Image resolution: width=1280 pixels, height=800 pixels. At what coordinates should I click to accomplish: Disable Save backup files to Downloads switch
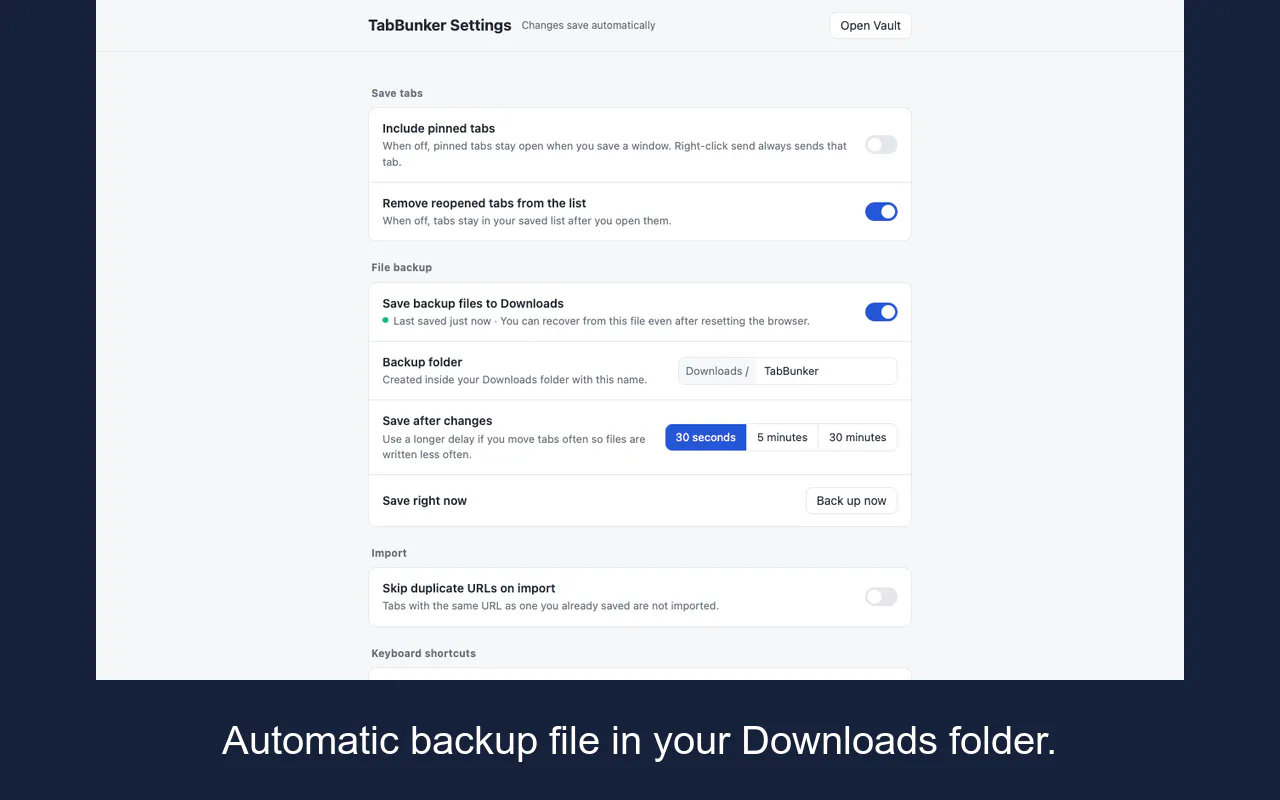tap(881, 312)
